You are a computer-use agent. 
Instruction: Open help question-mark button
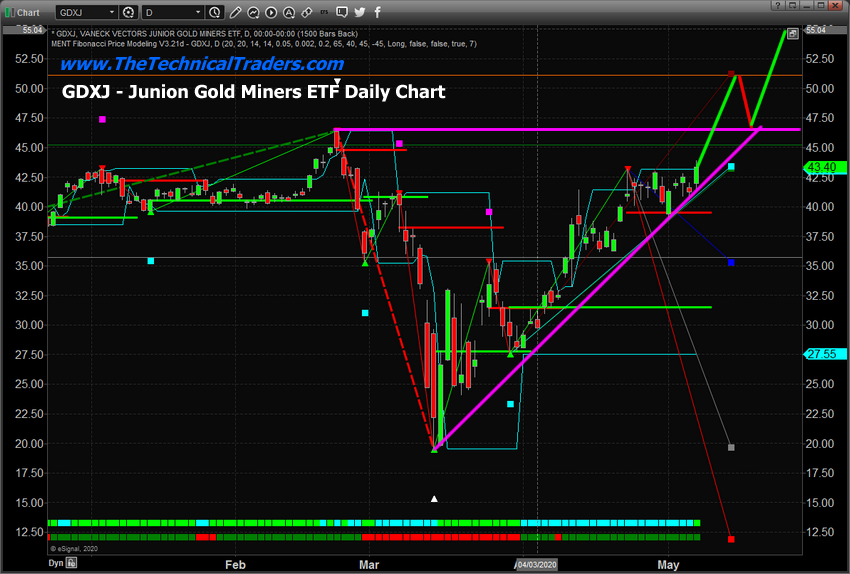[x=778, y=5]
